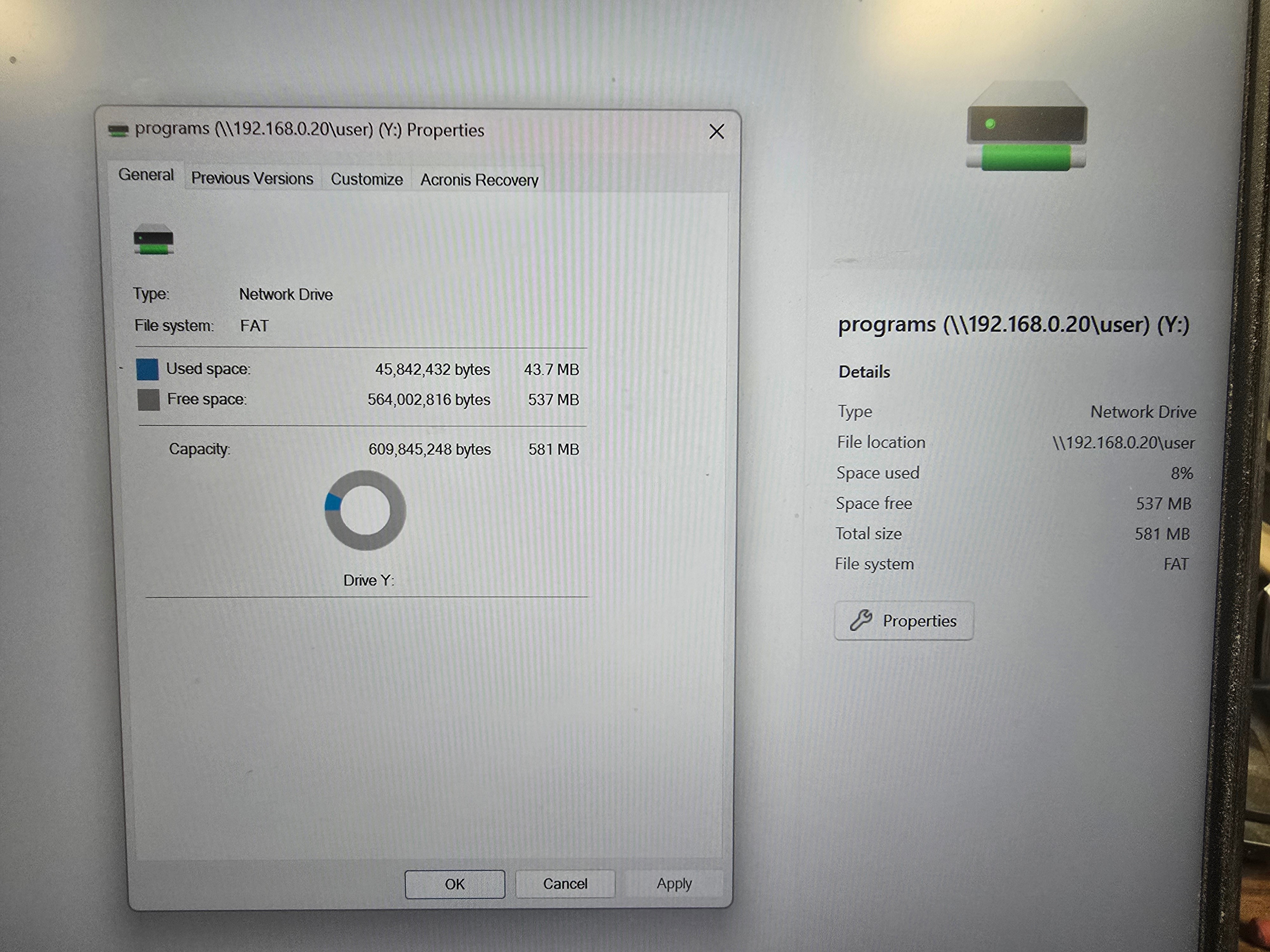Viewport: 1270px width, 952px height.
Task: Click the drive icon in General tab
Action: click(x=153, y=239)
